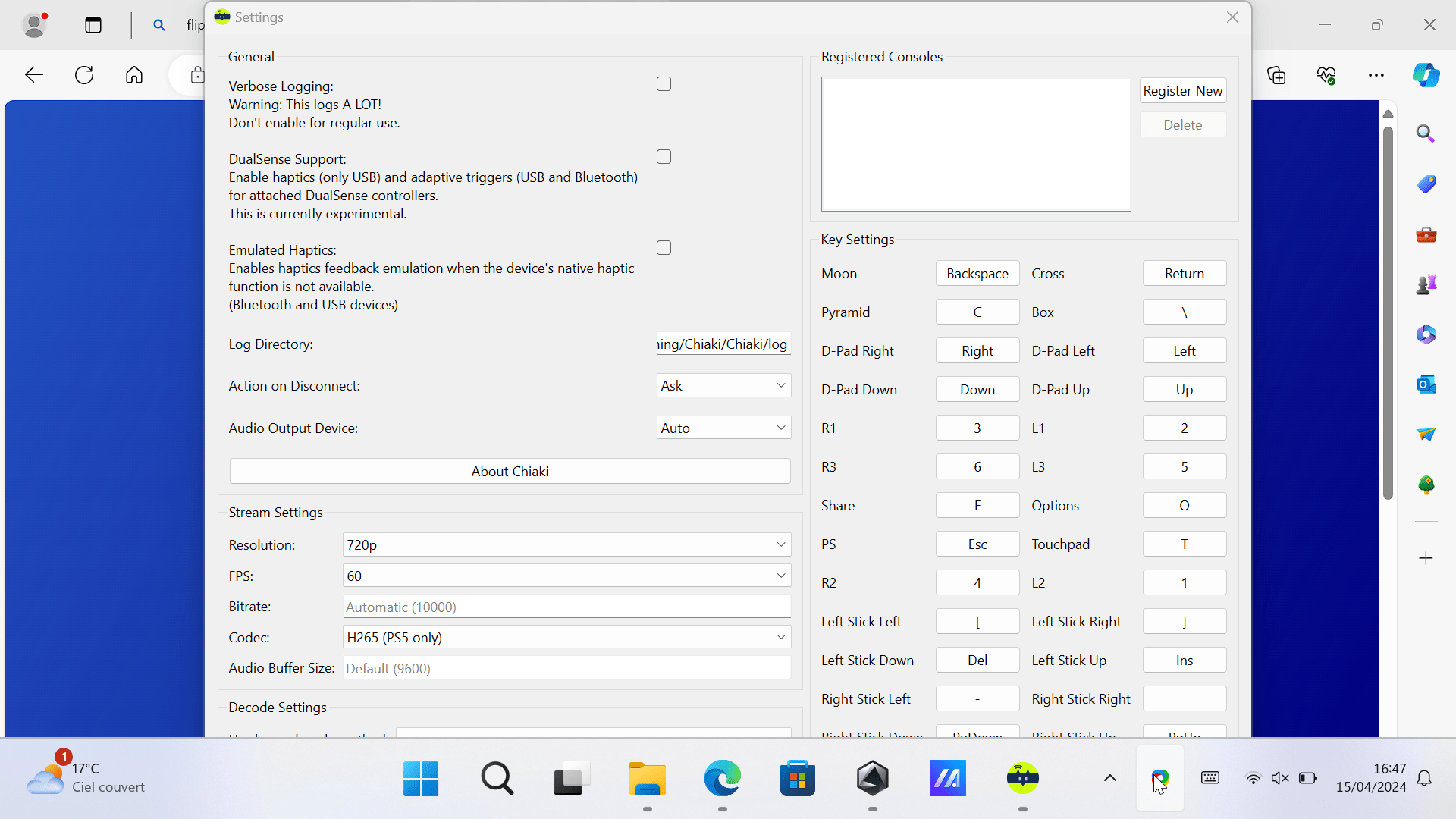
Task: Open Windows Start menu
Action: click(421, 778)
